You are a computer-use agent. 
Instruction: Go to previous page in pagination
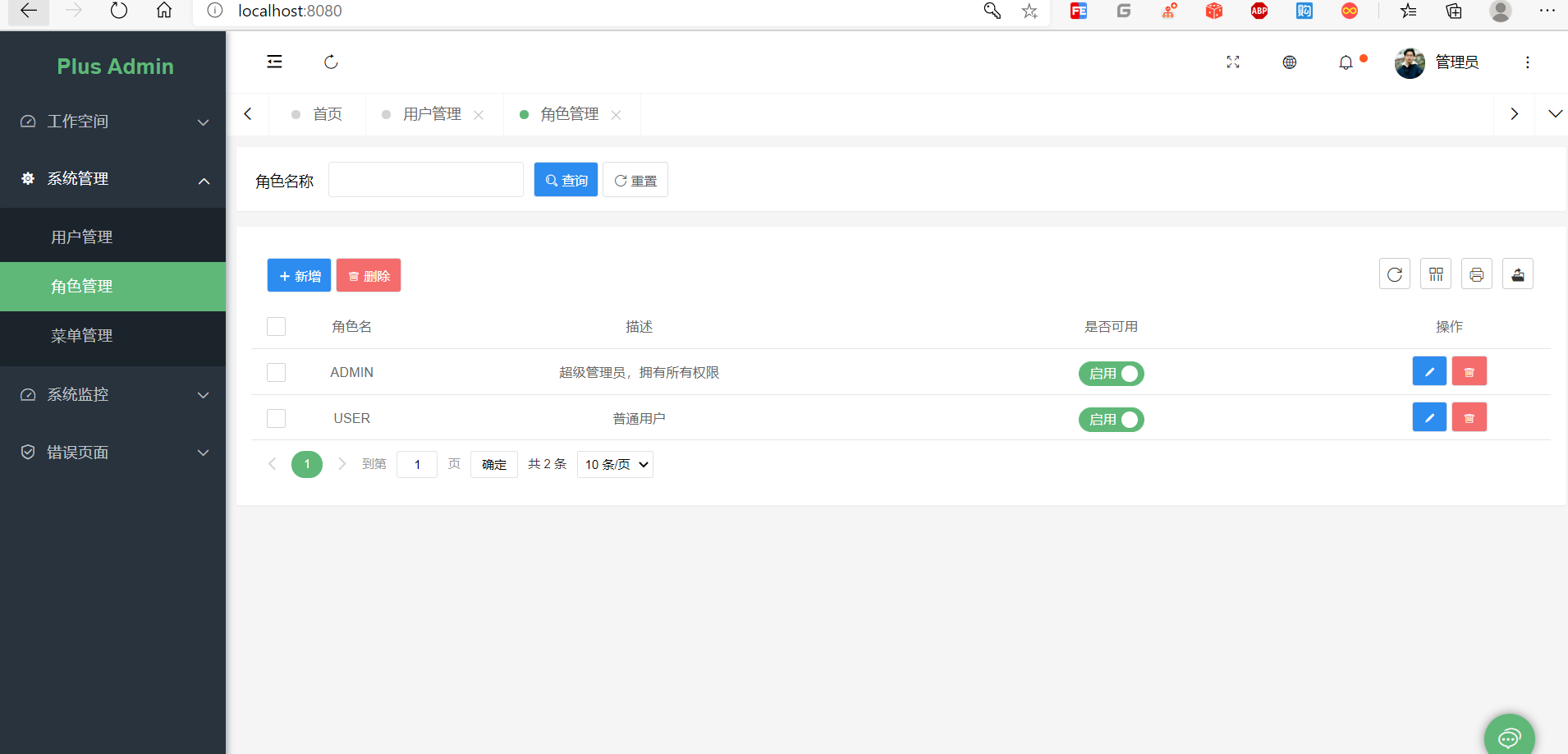pos(273,464)
